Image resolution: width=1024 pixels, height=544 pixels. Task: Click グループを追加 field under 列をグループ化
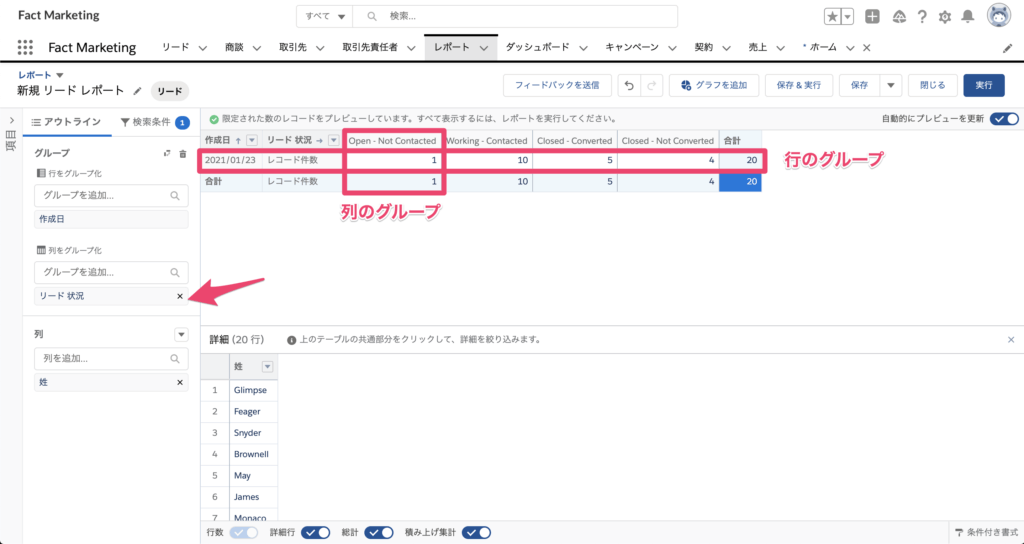tap(111, 272)
